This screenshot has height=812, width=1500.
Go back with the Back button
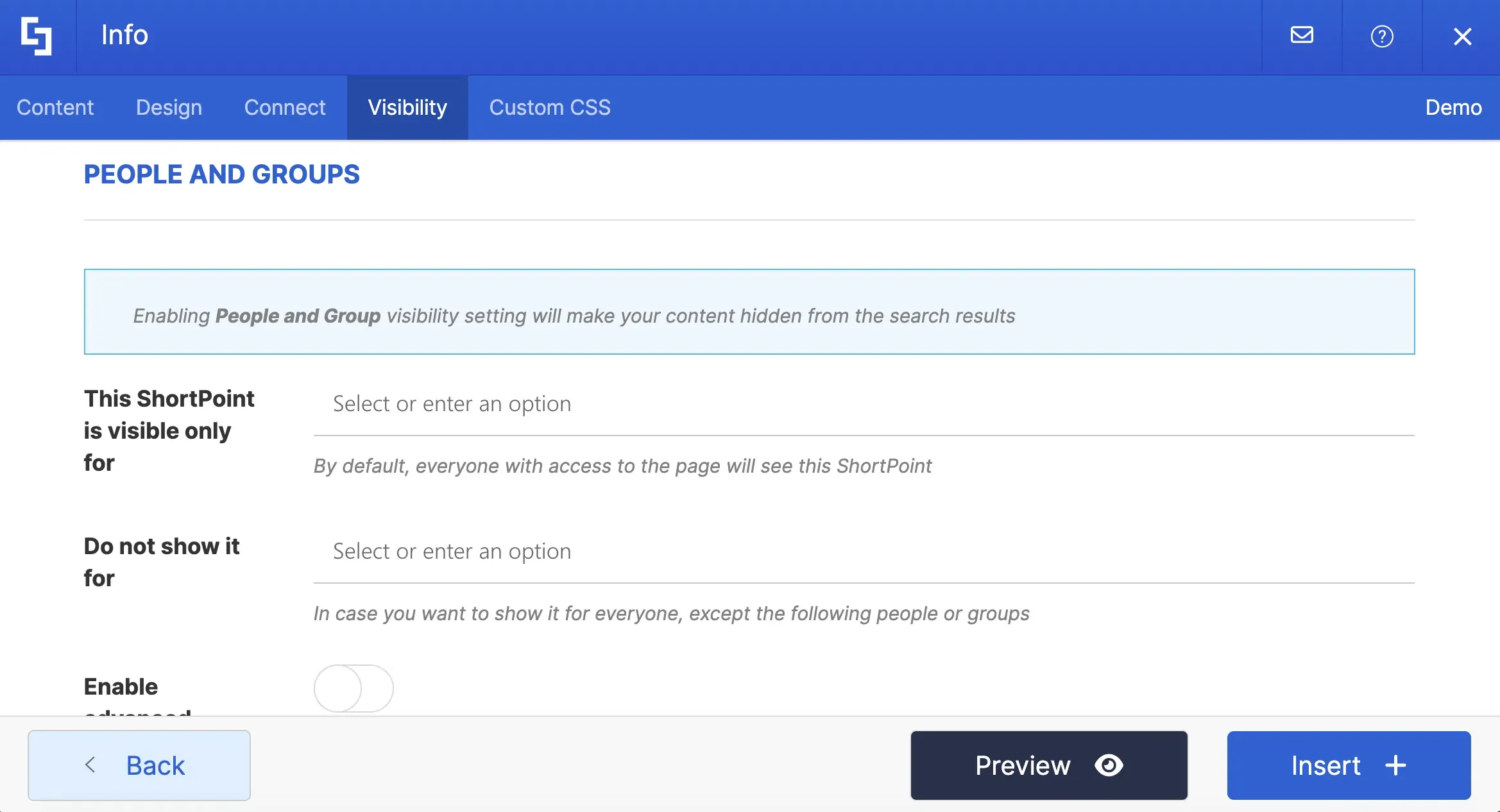(139, 765)
